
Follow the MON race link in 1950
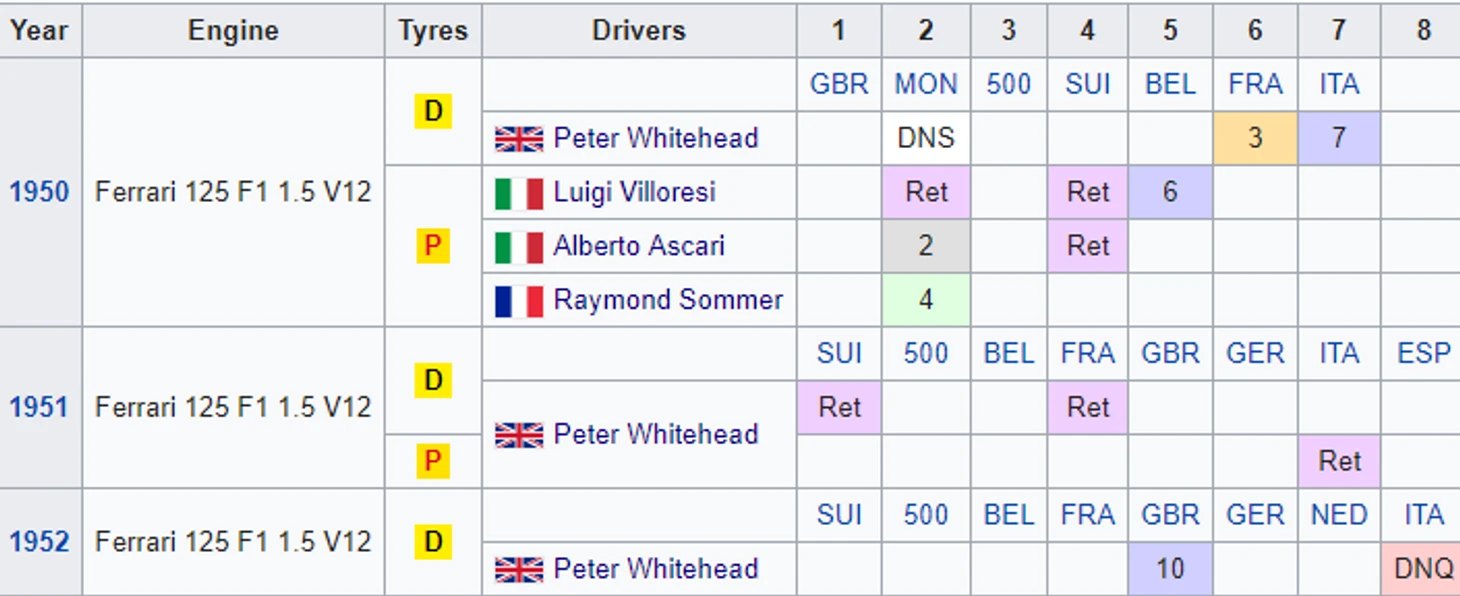[926, 84]
